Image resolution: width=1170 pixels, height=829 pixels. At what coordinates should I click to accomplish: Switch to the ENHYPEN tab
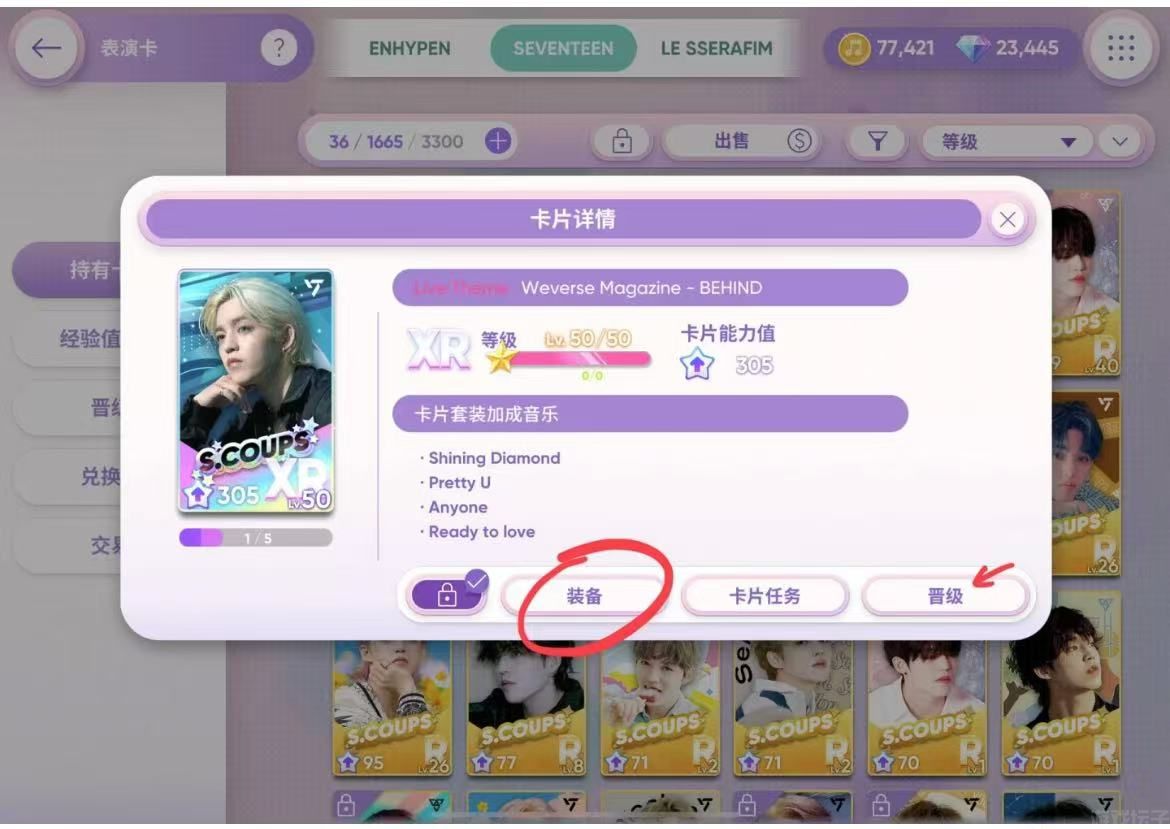(x=410, y=49)
